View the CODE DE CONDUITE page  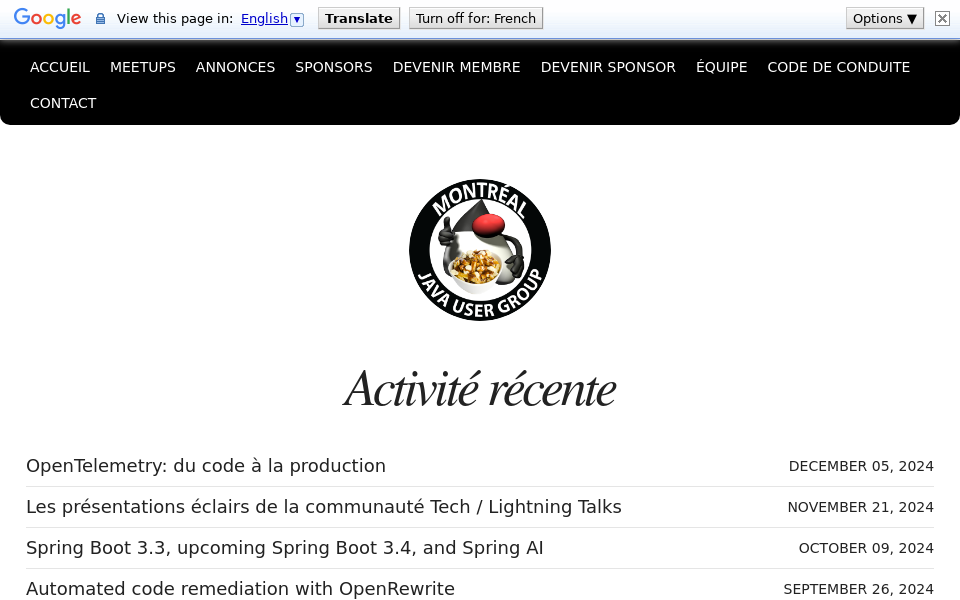click(x=838, y=67)
